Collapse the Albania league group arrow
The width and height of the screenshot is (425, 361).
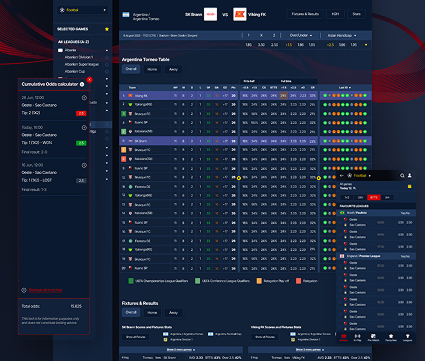[107, 50]
